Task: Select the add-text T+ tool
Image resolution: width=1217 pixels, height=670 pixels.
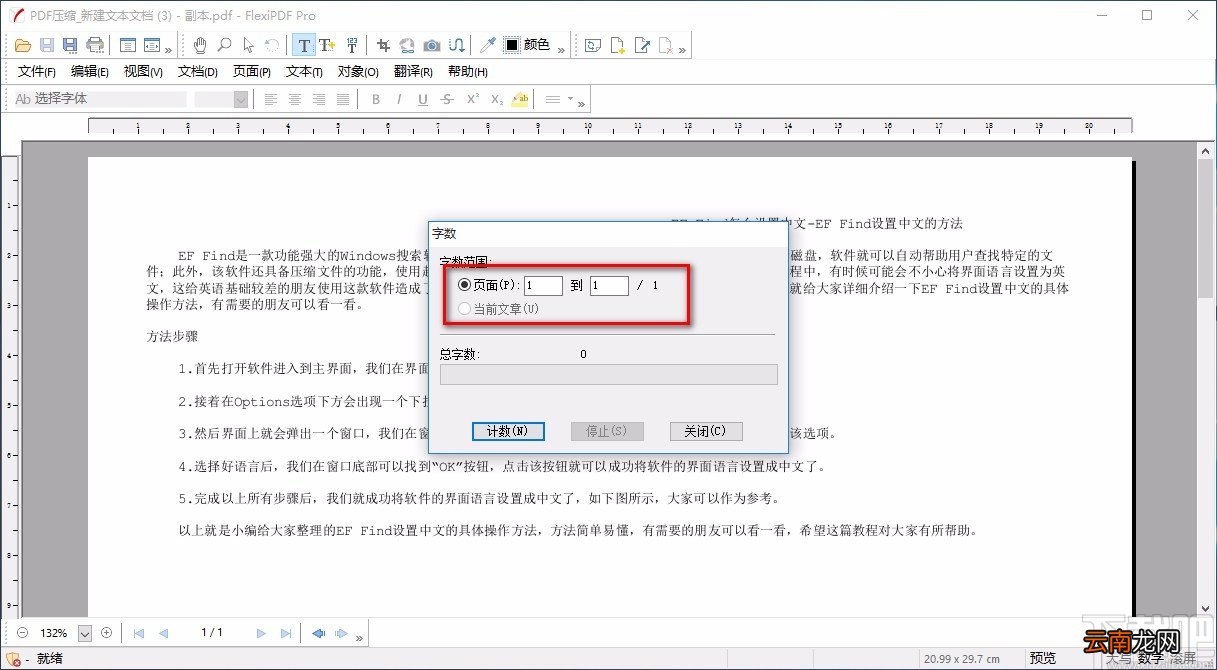Action: [327, 45]
